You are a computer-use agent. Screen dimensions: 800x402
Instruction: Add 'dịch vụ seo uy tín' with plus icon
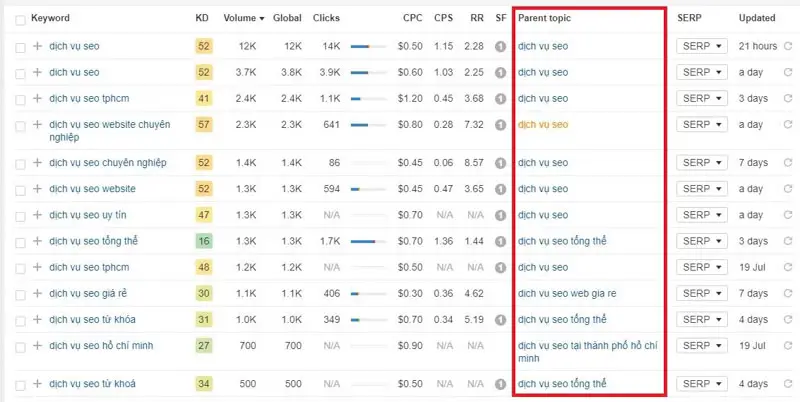(37, 215)
